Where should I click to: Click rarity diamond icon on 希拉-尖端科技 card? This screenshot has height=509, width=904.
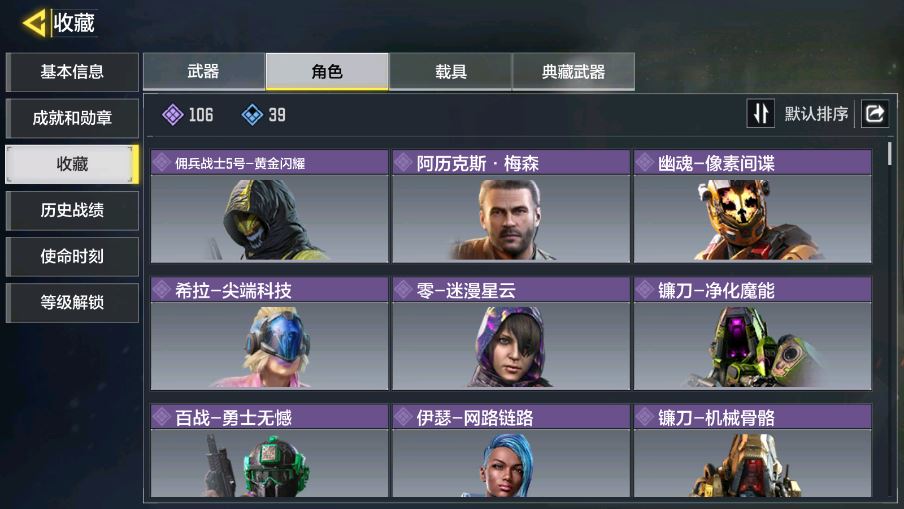point(161,290)
